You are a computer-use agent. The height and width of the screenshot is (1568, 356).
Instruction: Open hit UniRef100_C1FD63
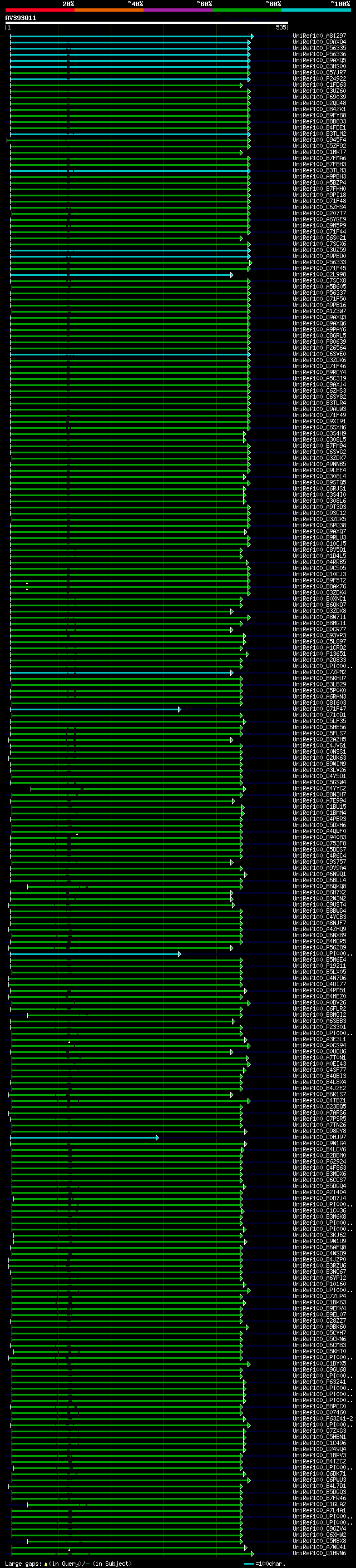[319, 85]
